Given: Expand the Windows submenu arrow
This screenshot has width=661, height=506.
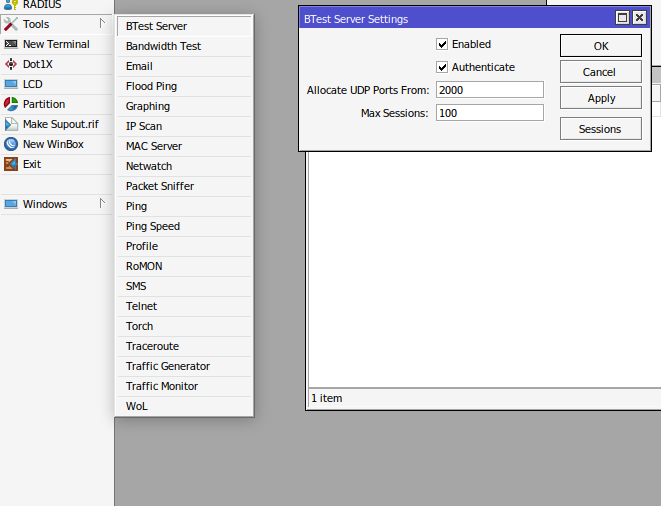Looking at the screenshot, I should point(102,203).
